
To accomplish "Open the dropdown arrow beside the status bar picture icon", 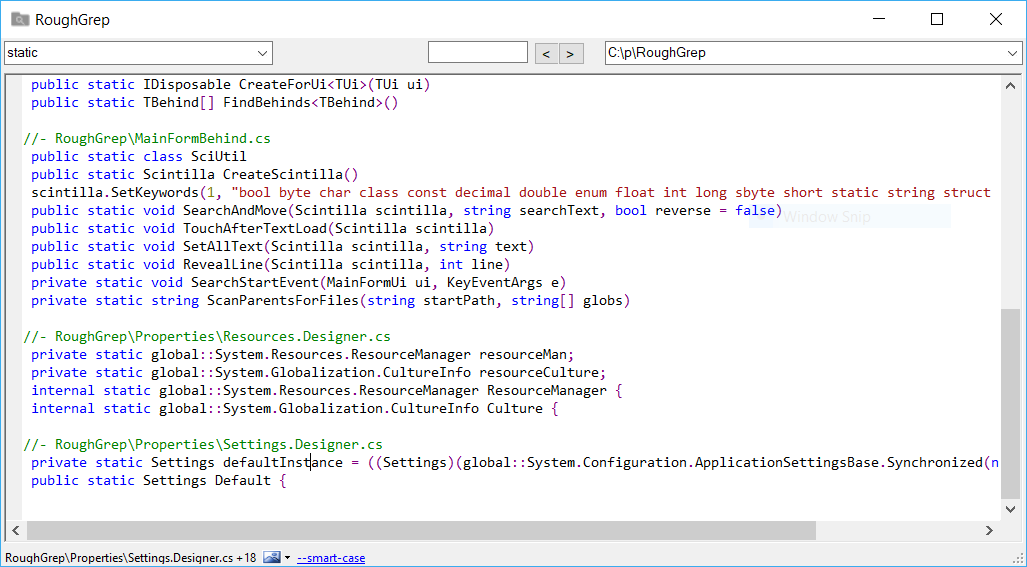I will pyautogui.click(x=288, y=558).
